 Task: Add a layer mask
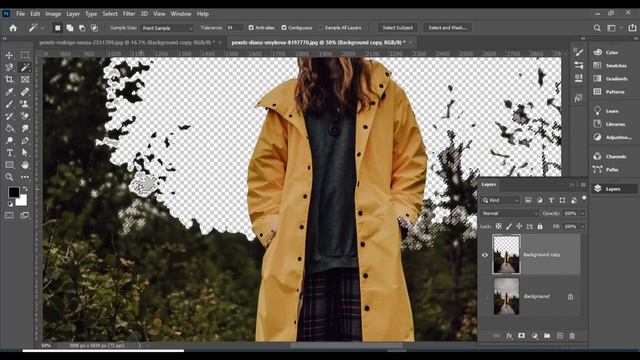pos(522,336)
